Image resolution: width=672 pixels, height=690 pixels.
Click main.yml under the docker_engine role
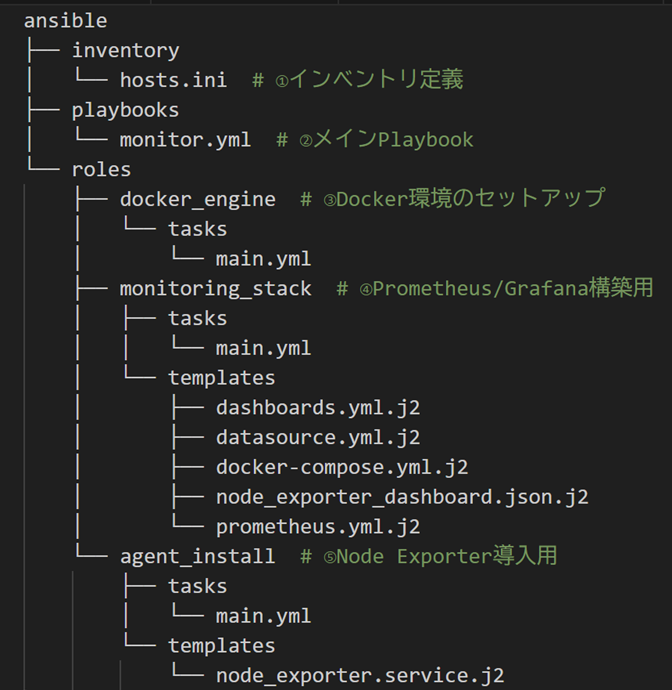pyautogui.click(x=263, y=259)
